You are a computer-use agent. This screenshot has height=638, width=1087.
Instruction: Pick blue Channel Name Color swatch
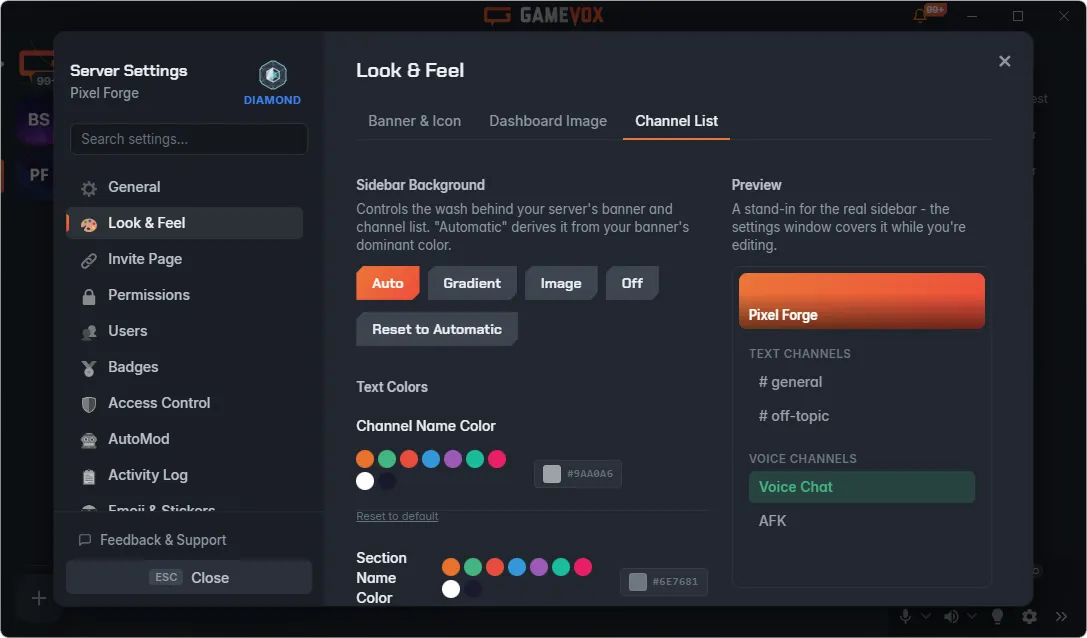pyautogui.click(x=431, y=459)
